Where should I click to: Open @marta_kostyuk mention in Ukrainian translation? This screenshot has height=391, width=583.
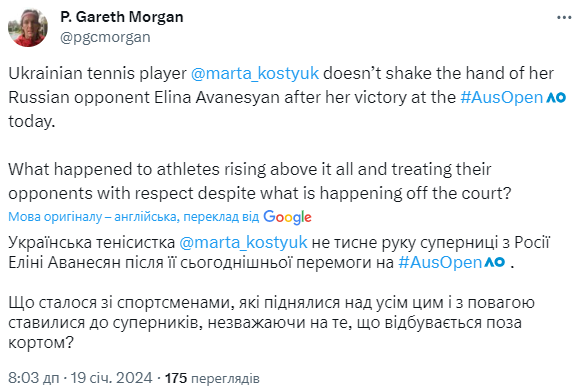[x=243, y=242]
